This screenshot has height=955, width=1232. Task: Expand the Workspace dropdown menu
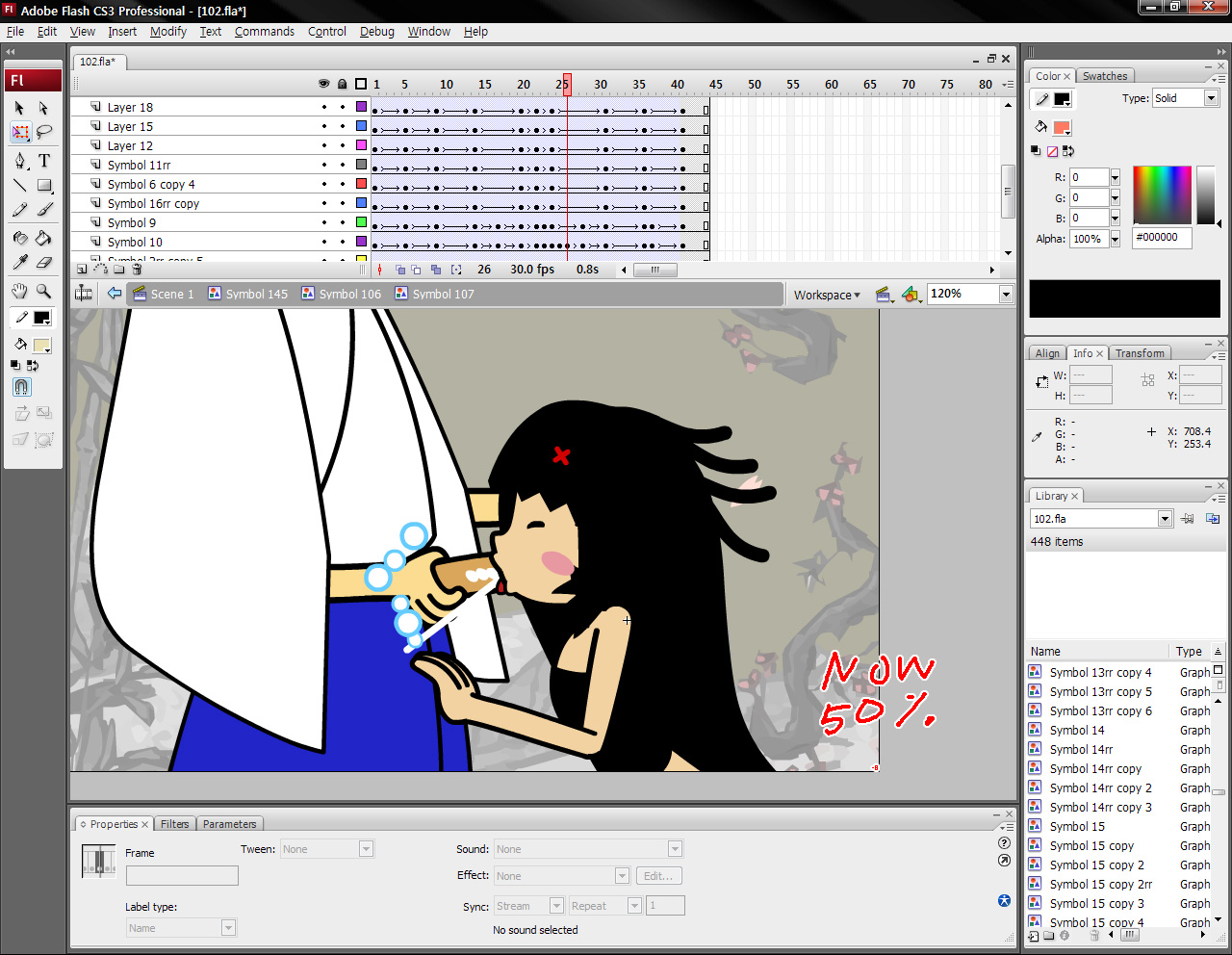coord(827,295)
